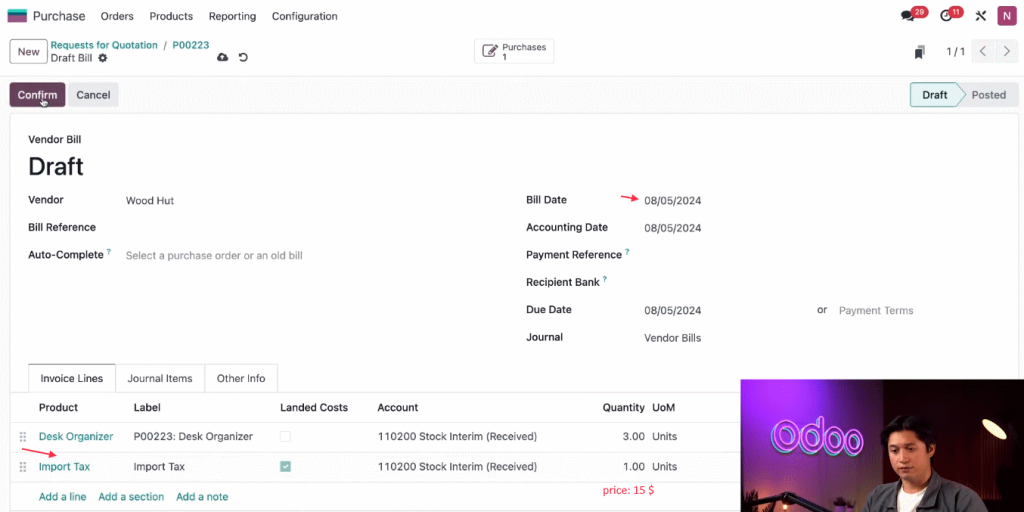Click Recipient Bank help question mark
This screenshot has height=512, width=1024.
(605, 280)
